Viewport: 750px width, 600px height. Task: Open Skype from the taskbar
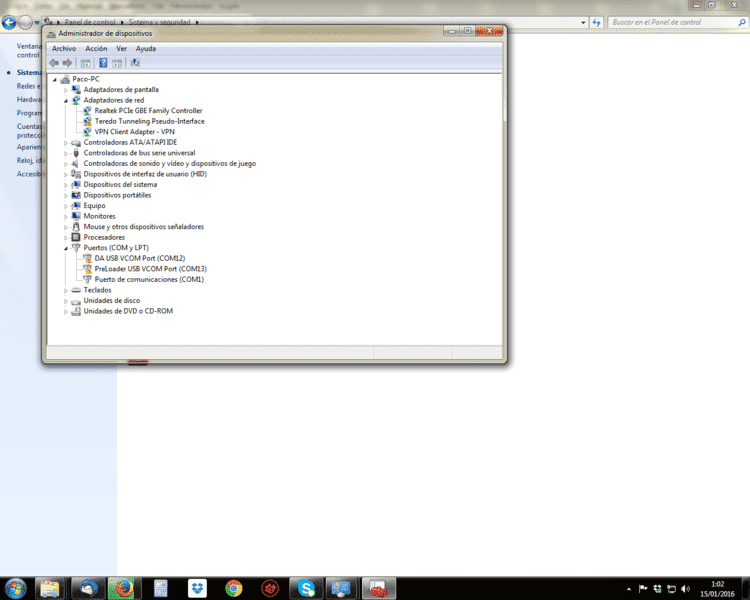[x=306, y=588]
